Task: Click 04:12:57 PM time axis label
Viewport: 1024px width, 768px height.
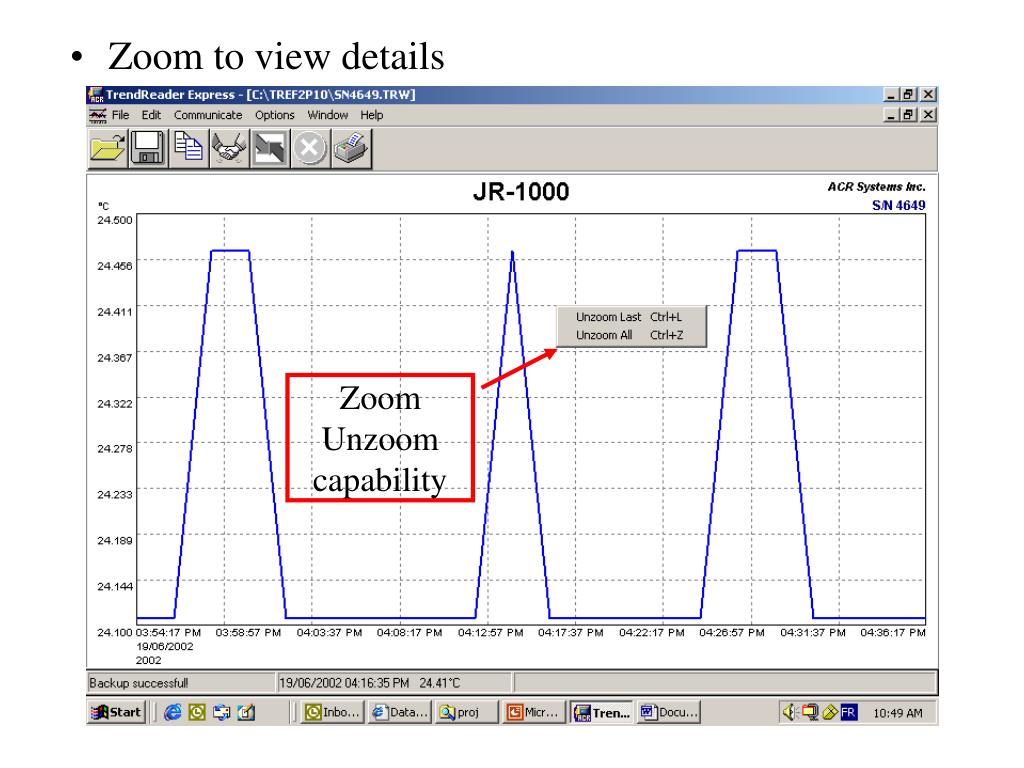Action: point(490,632)
